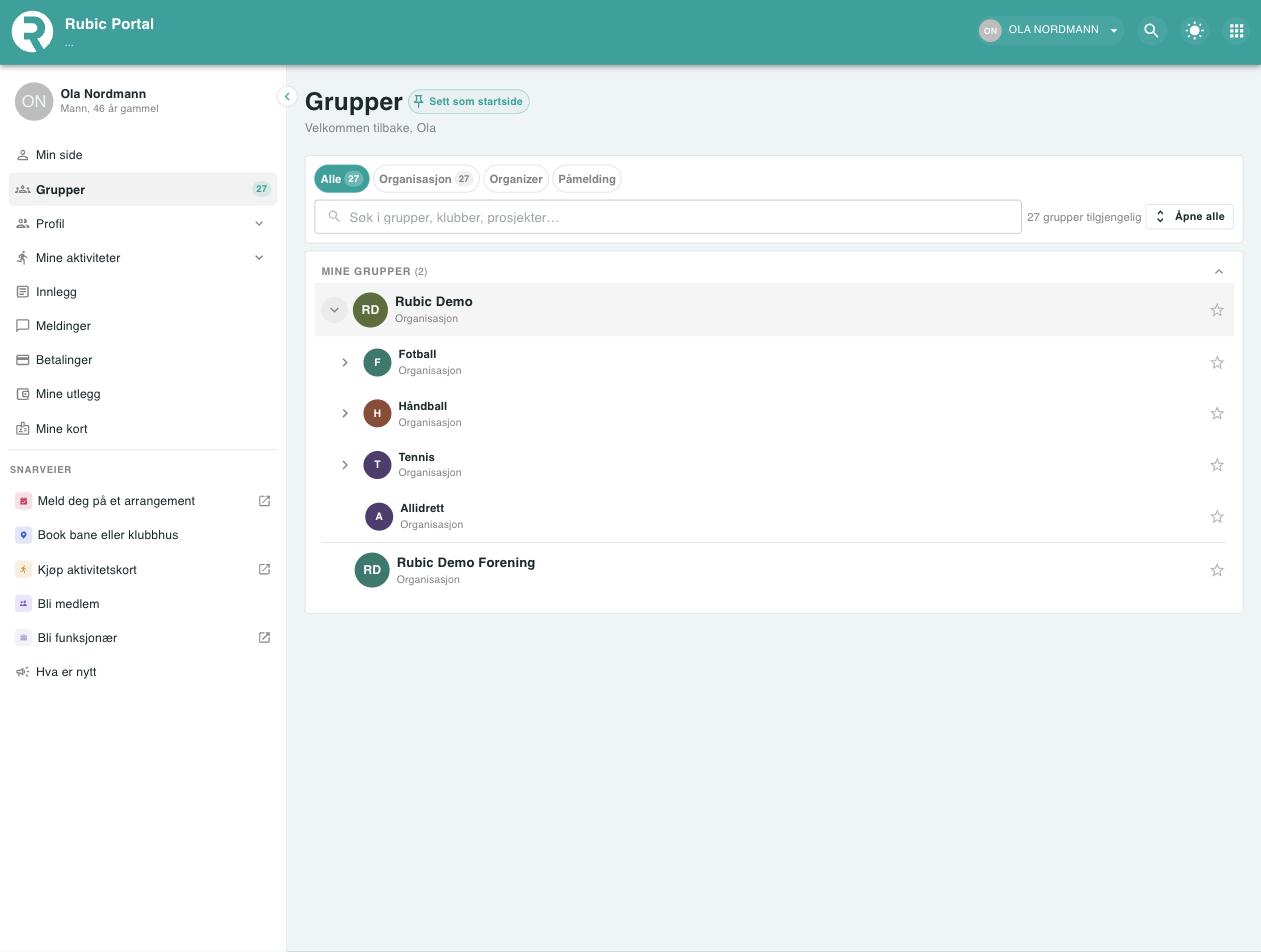Favorite Tennis with star
The image size is (1261, 952).
pyautogui.click(x=1217, y=465)
